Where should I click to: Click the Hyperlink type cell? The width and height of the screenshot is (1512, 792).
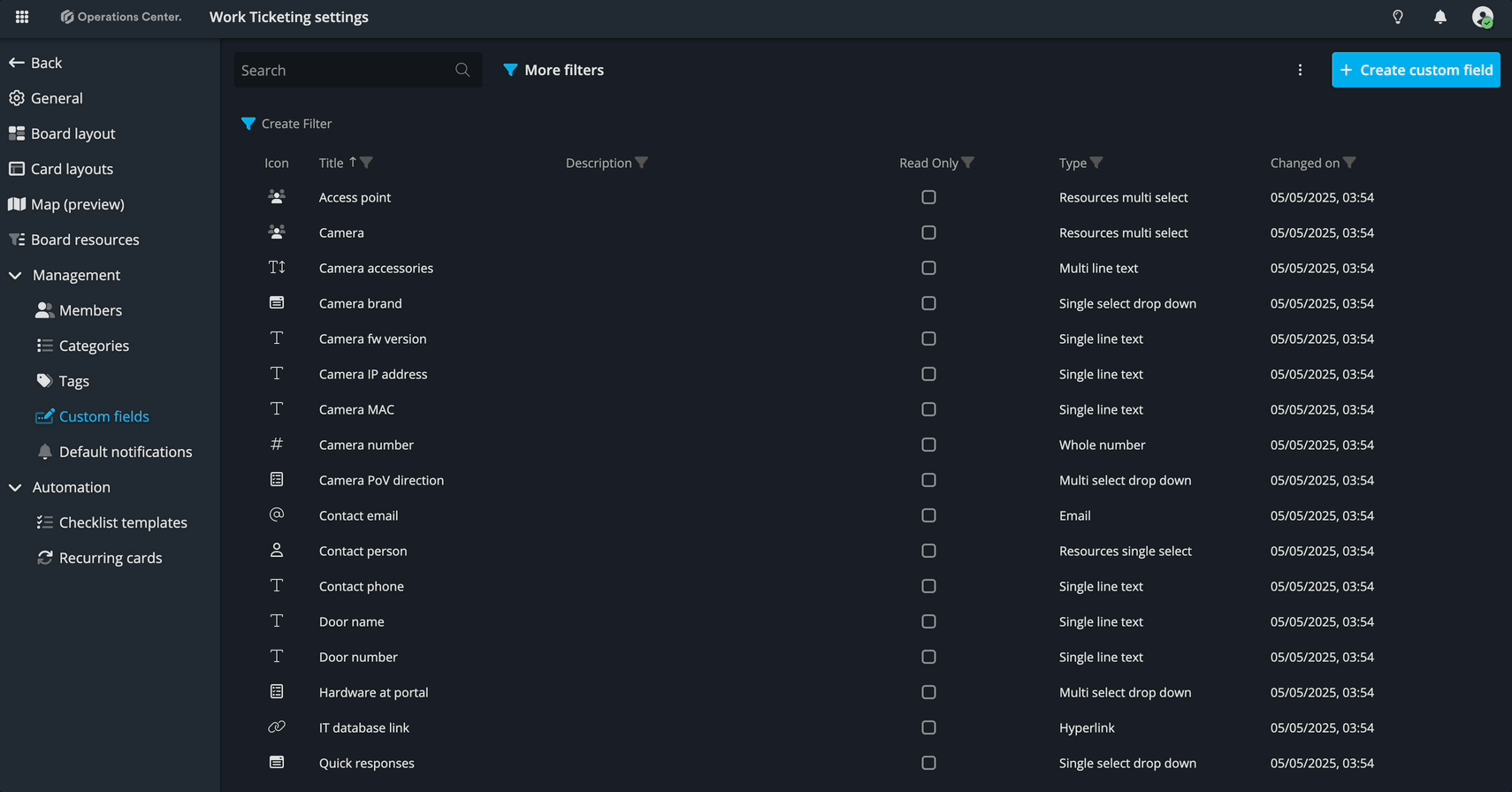tap(1087, 727)
